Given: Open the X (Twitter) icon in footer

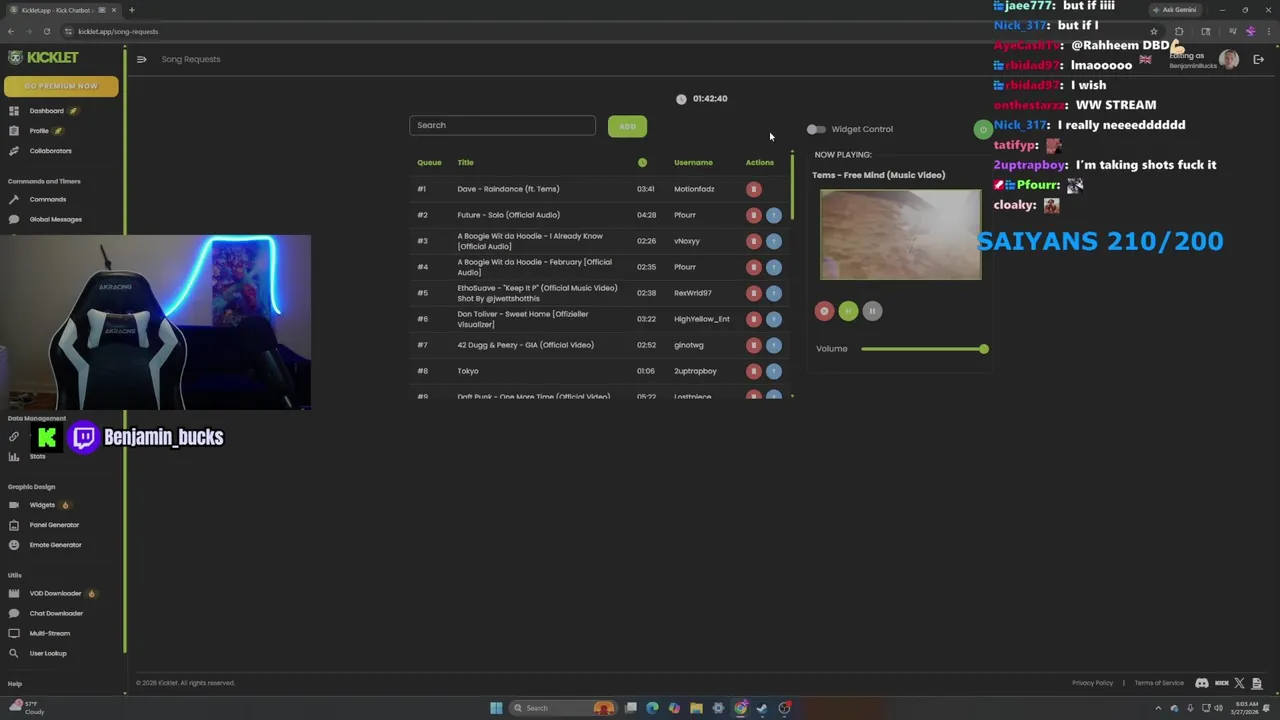Looking at the screenshot, I should [x=1239, y=683].
